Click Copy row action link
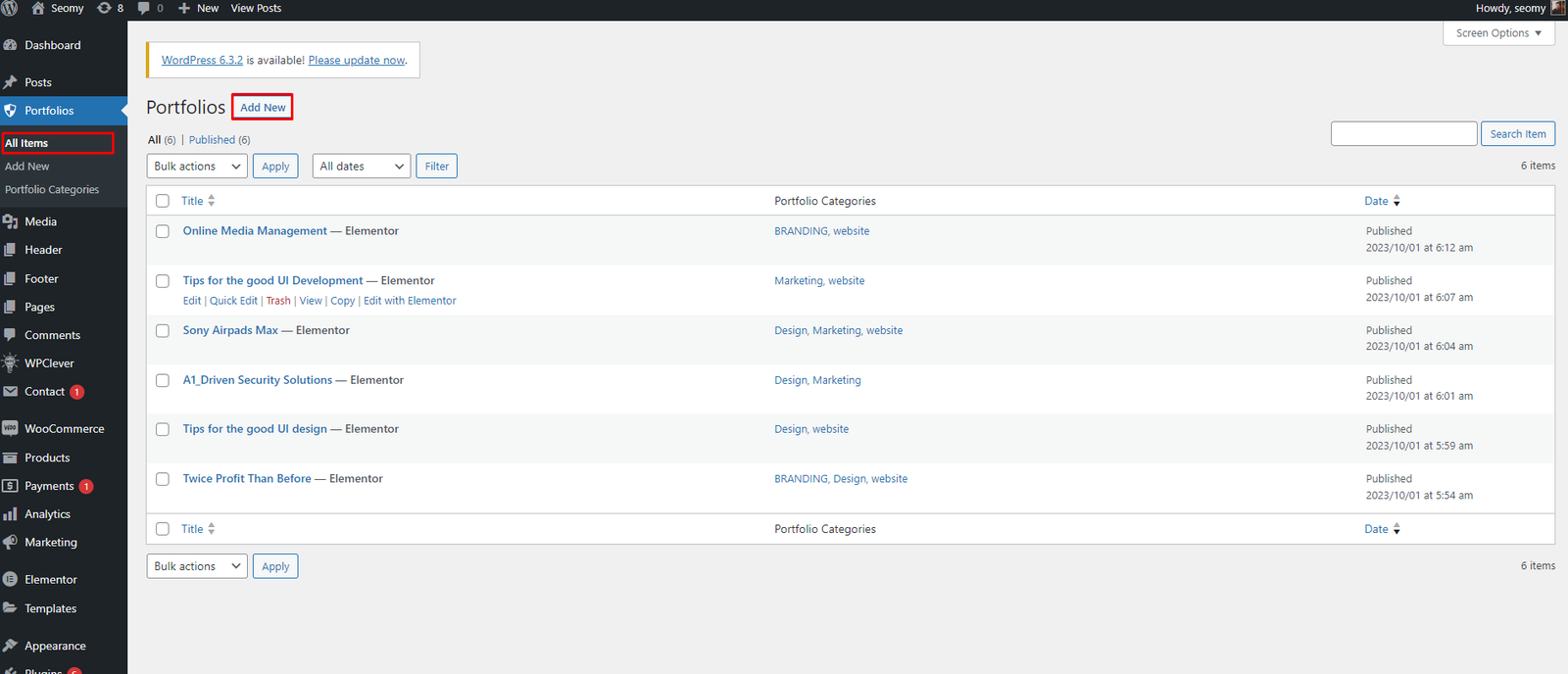The image size is (1568, 674). pos(342,301)
